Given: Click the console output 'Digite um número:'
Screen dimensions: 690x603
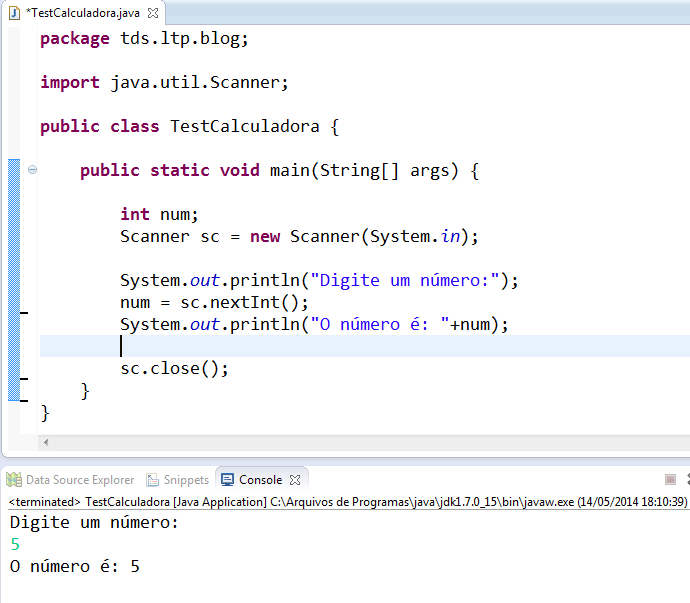Looking at the screenshot, I should [x=94, y=522].
